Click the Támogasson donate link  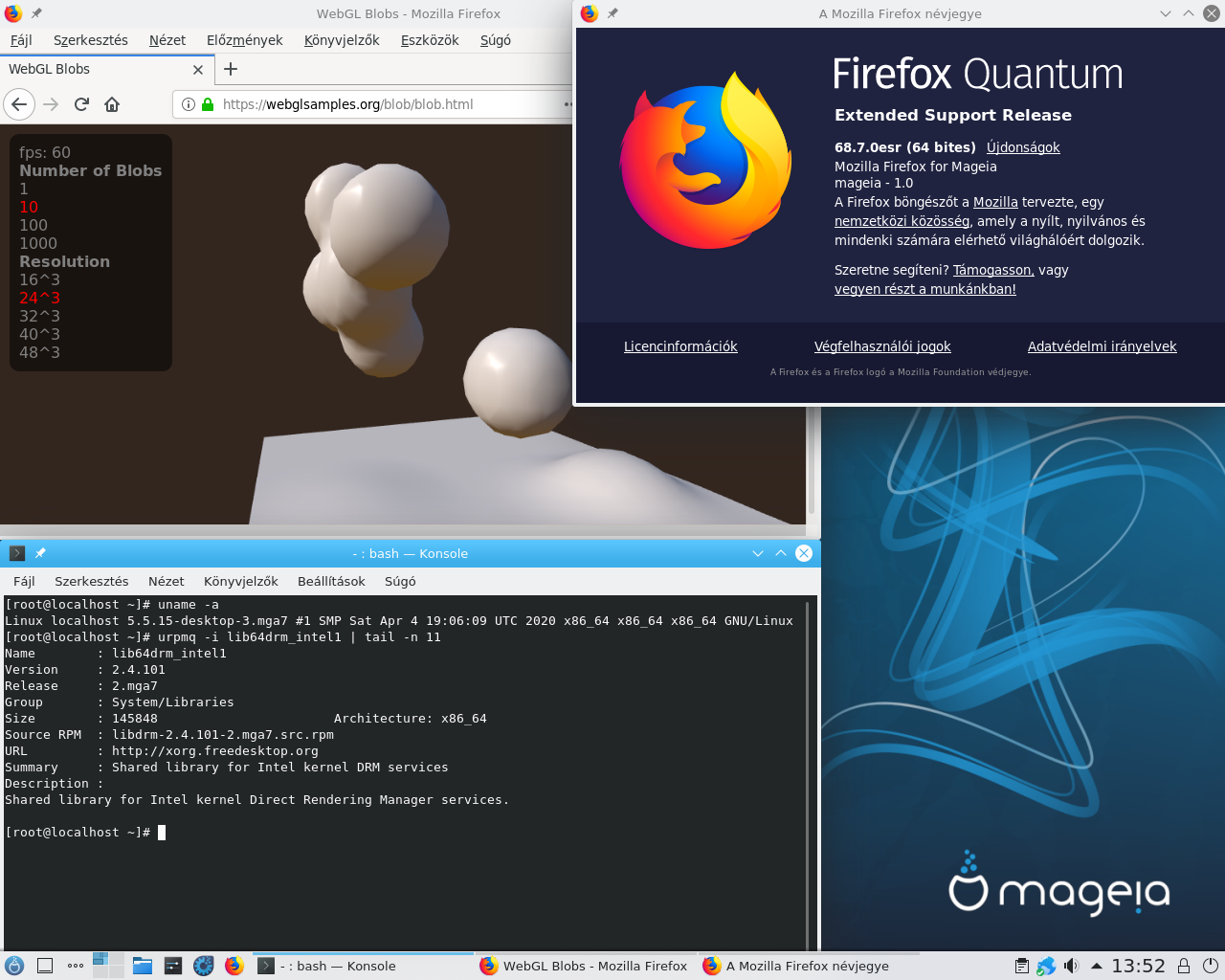[993, 270]
